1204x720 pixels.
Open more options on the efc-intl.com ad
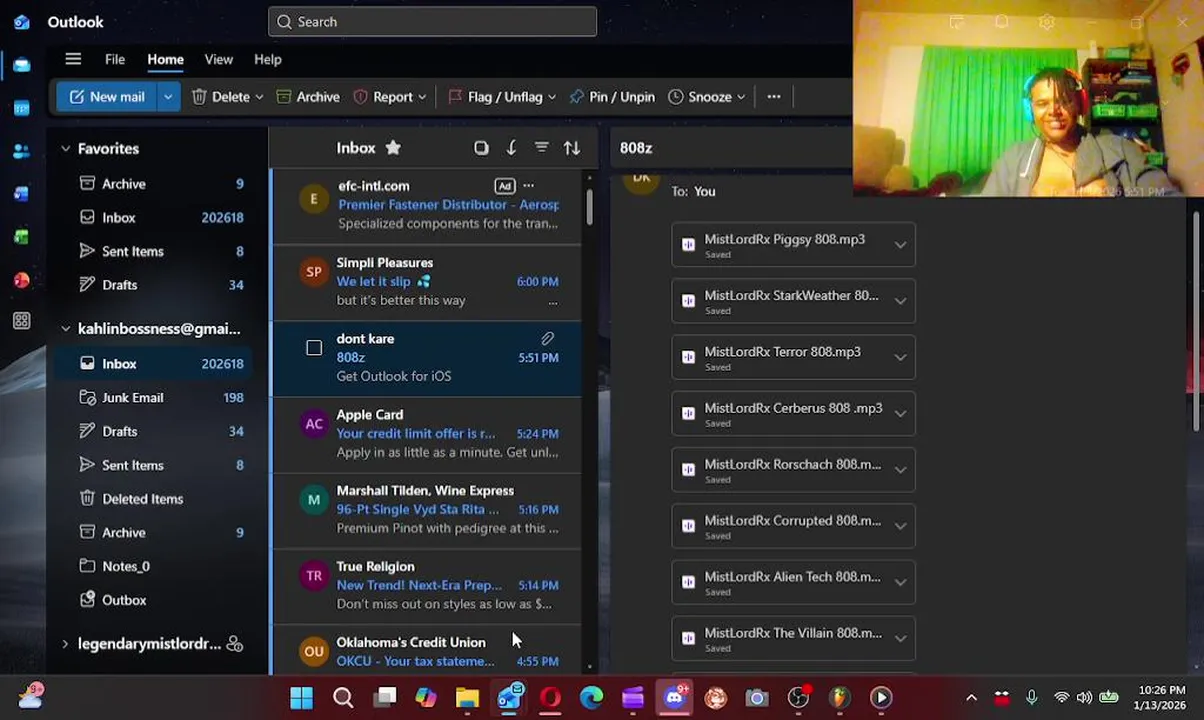point(528,186)
